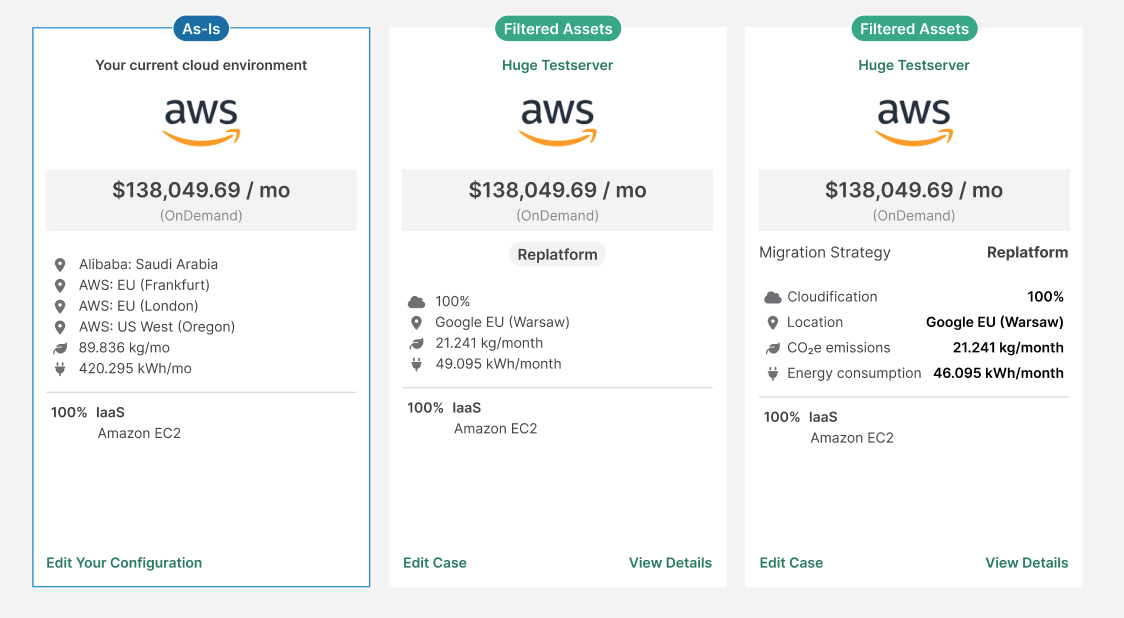Click the leaf icon beside CO₂e emissions
Screen dimensions: 1124x618
773,348
